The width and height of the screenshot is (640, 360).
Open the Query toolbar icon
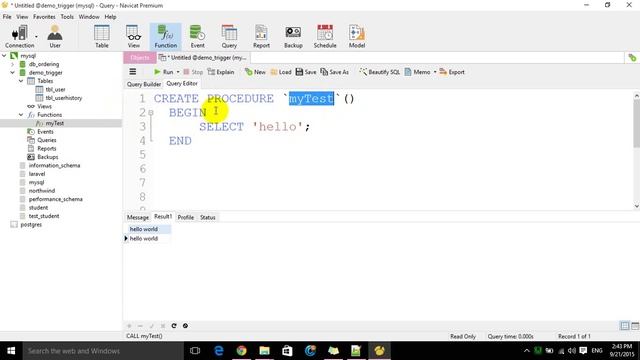pyautogui.click(x=229, y=36)
